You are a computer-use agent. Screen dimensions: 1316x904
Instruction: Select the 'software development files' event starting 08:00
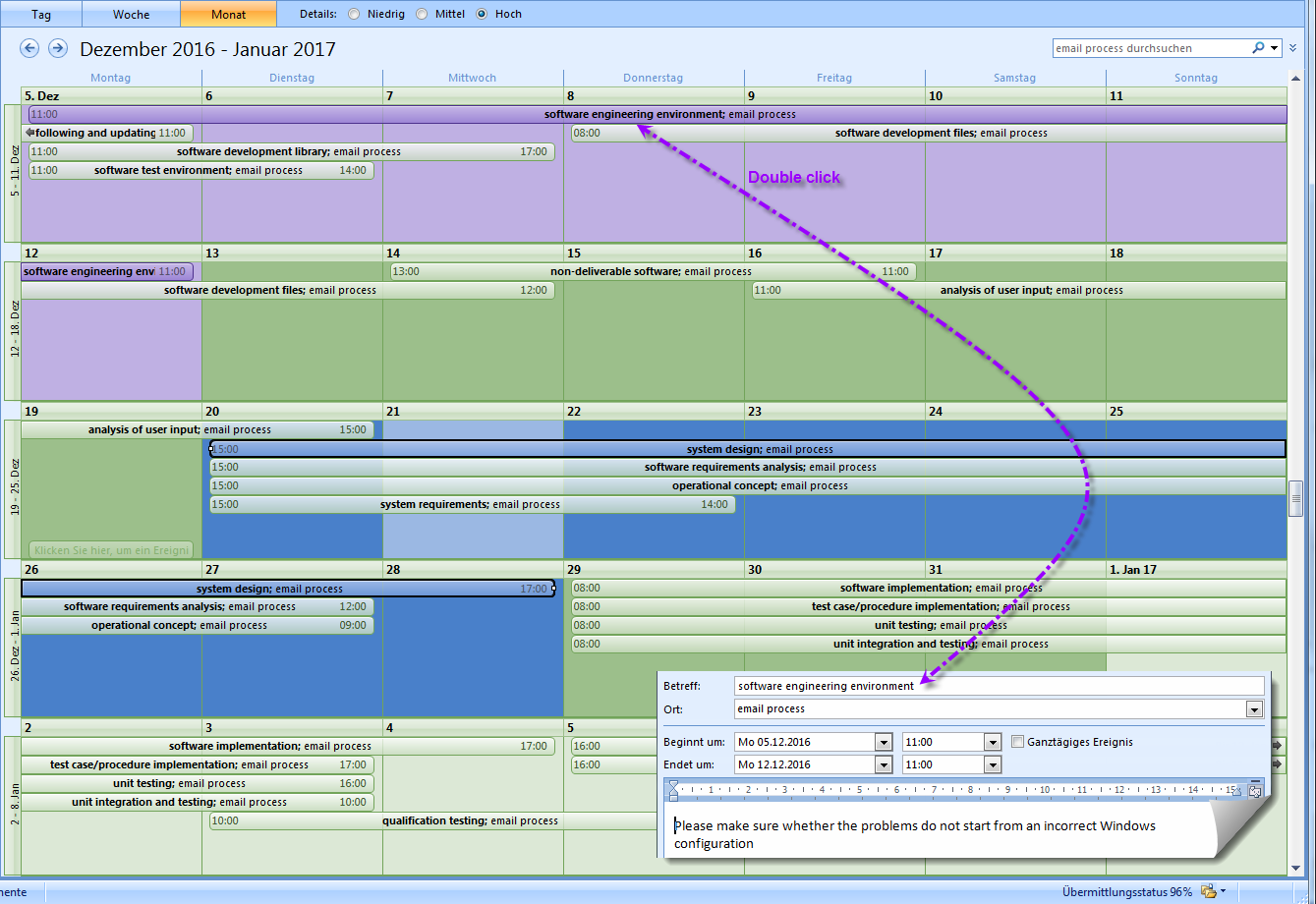click(x=929, y=133)
